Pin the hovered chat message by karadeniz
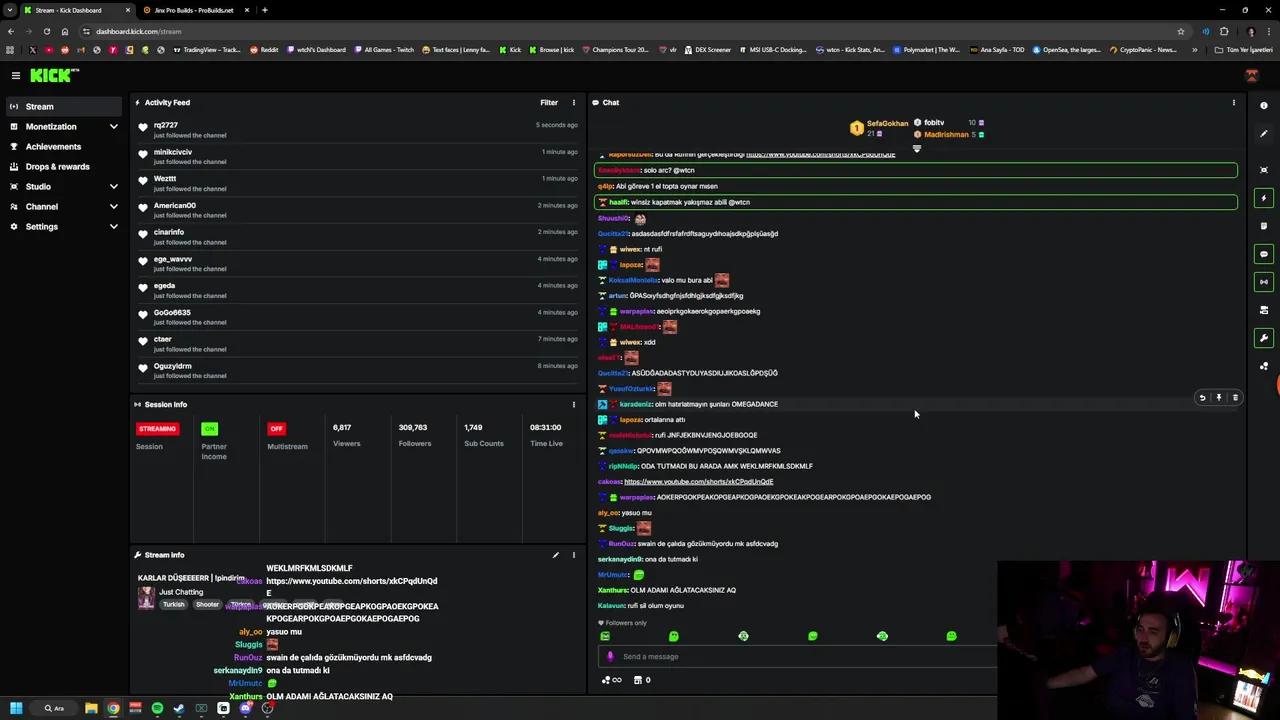The image size is (1280, 720). click(x=1218, y=398)
